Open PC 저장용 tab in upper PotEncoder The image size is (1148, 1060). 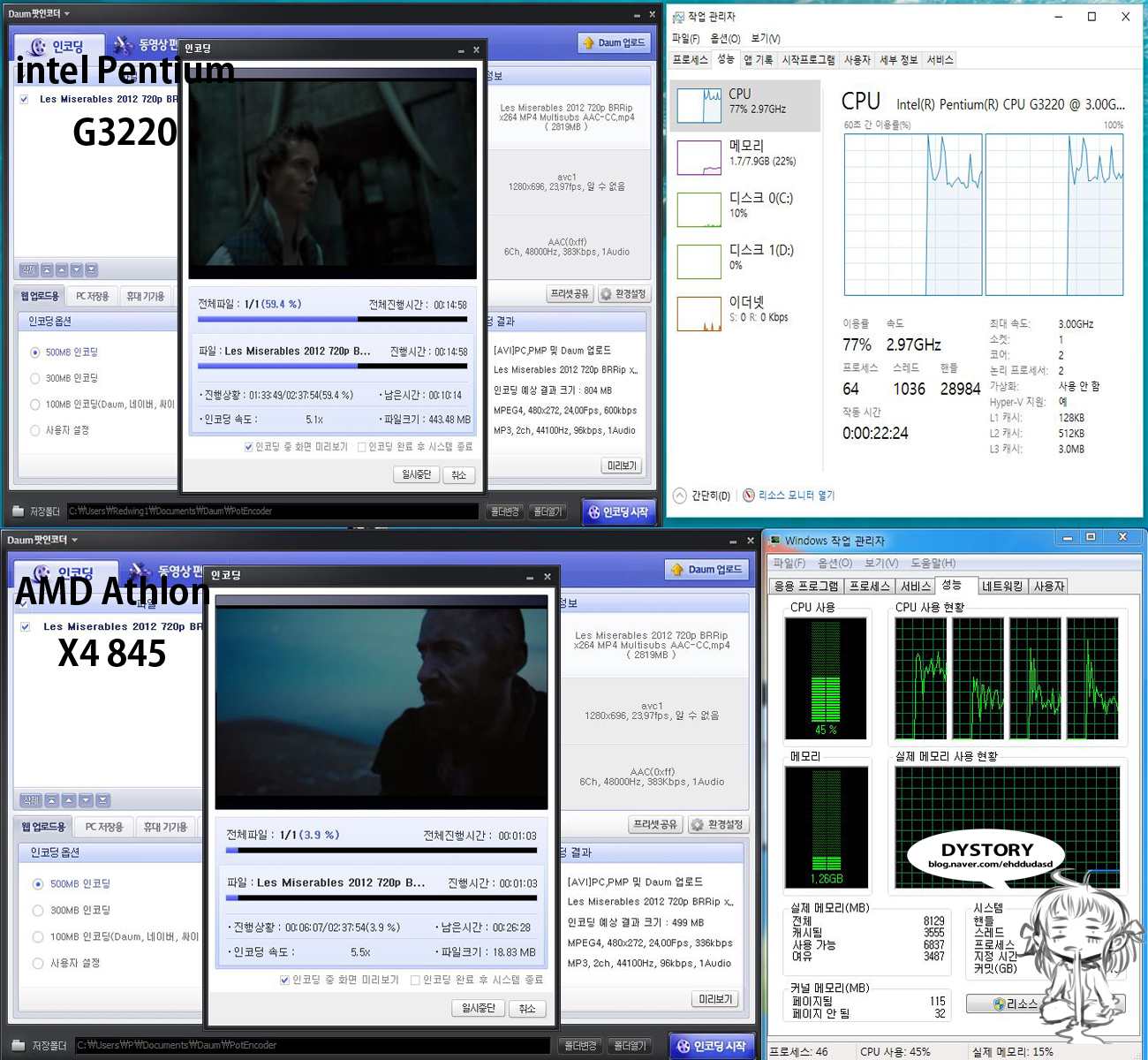tap(93, 297)
